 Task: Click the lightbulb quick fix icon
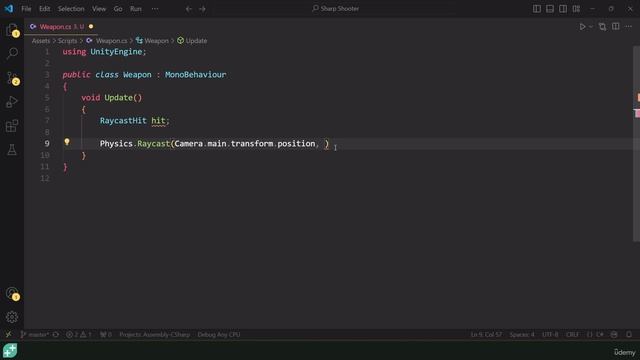(67, 142)
